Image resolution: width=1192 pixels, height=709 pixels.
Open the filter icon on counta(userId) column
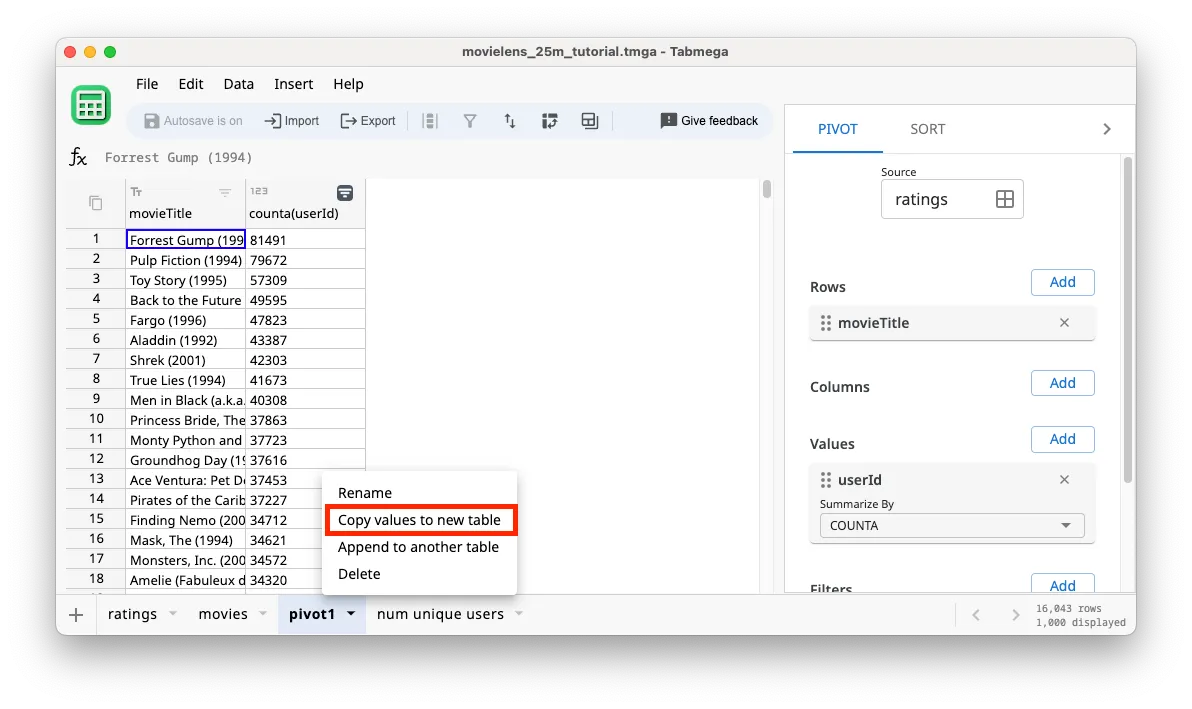click(x=345, y=192)
